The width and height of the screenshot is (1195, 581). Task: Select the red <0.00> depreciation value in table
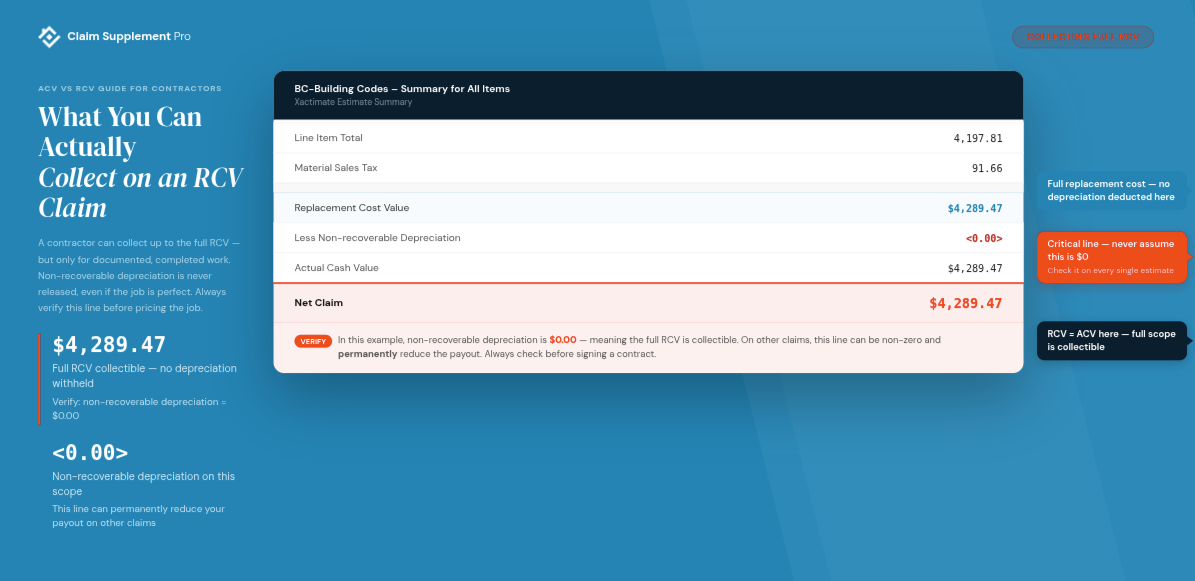984,239
